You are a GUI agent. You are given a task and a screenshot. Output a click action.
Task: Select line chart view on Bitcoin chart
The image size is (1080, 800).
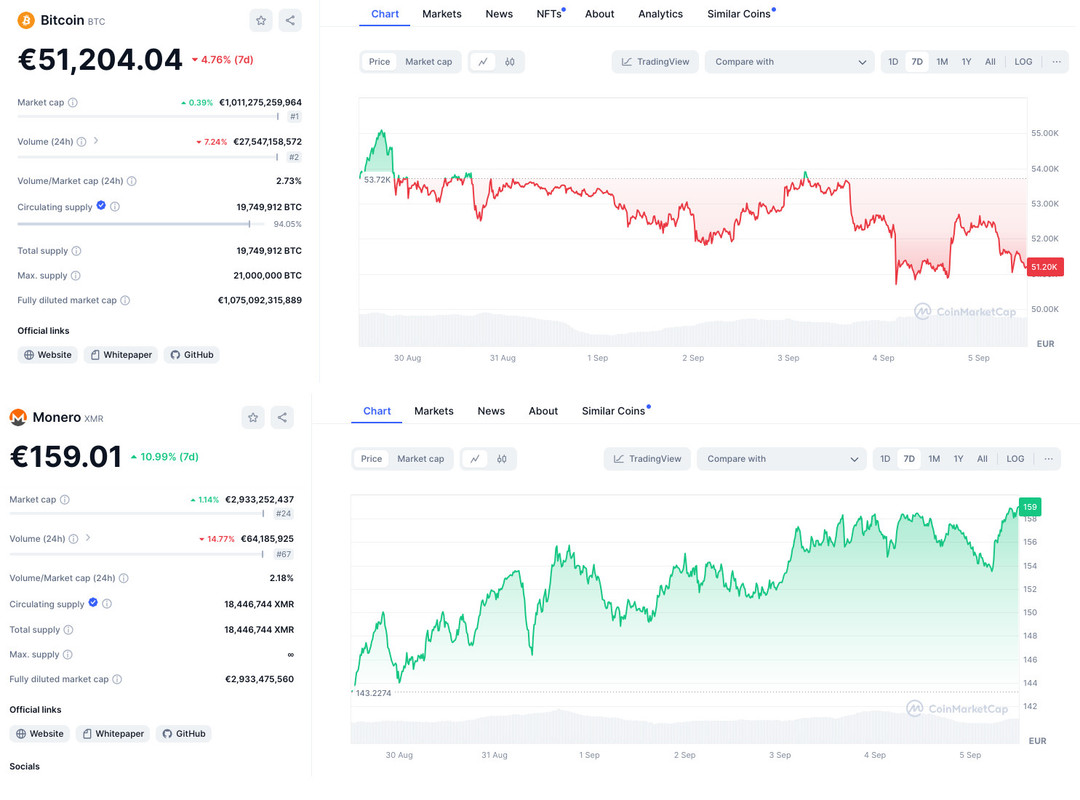[483, 62]
